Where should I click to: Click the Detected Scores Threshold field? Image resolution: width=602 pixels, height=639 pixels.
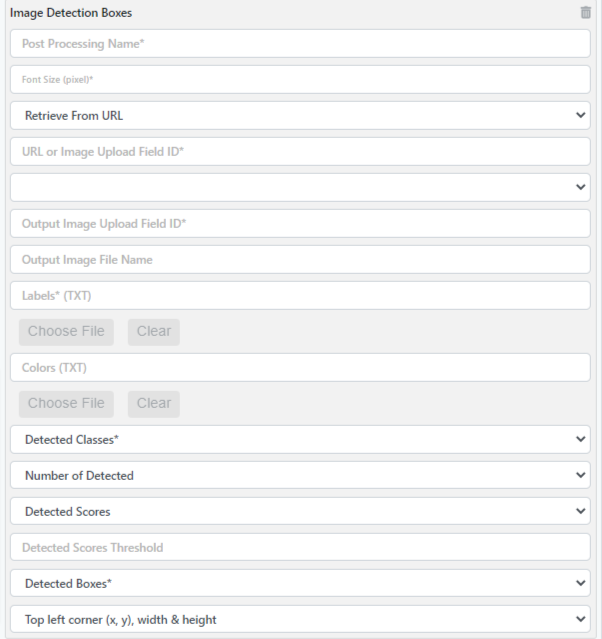(x=300, y=548)
